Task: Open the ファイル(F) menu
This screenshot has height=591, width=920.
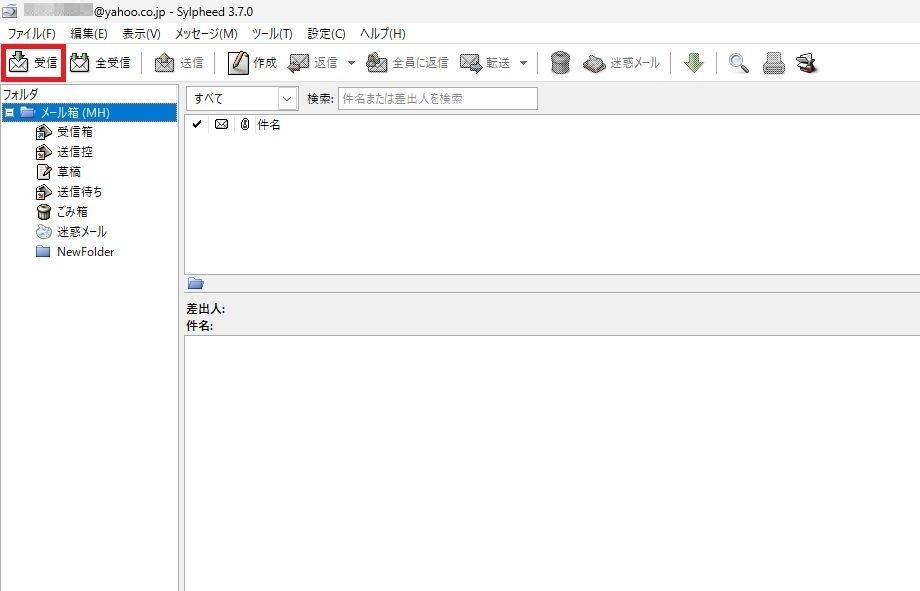Action: click(x=31, y=34)
